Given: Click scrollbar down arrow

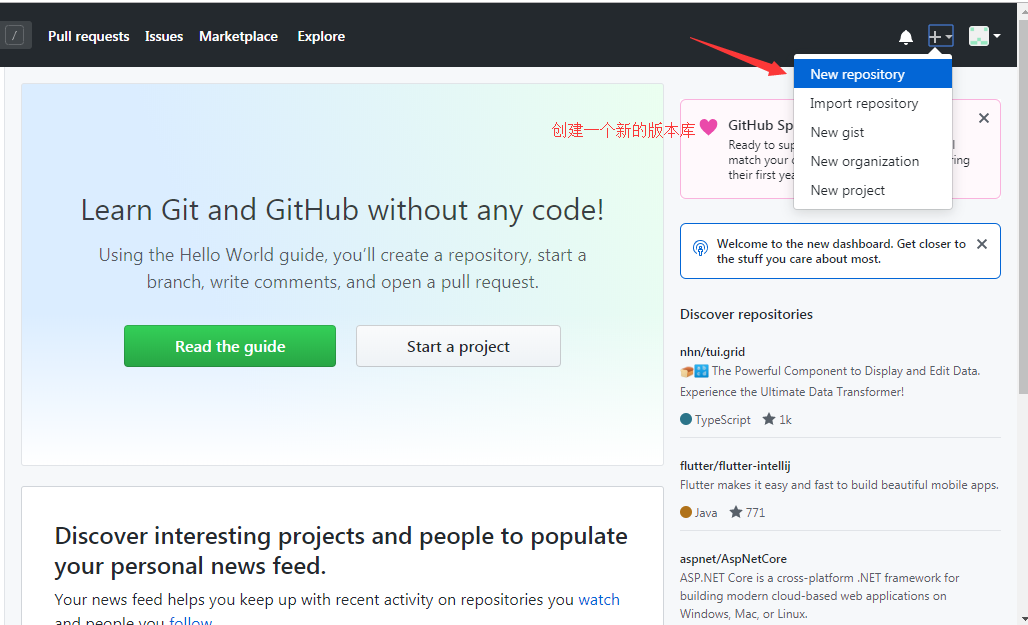Looking at the screenshot, I should point(1023,618).
